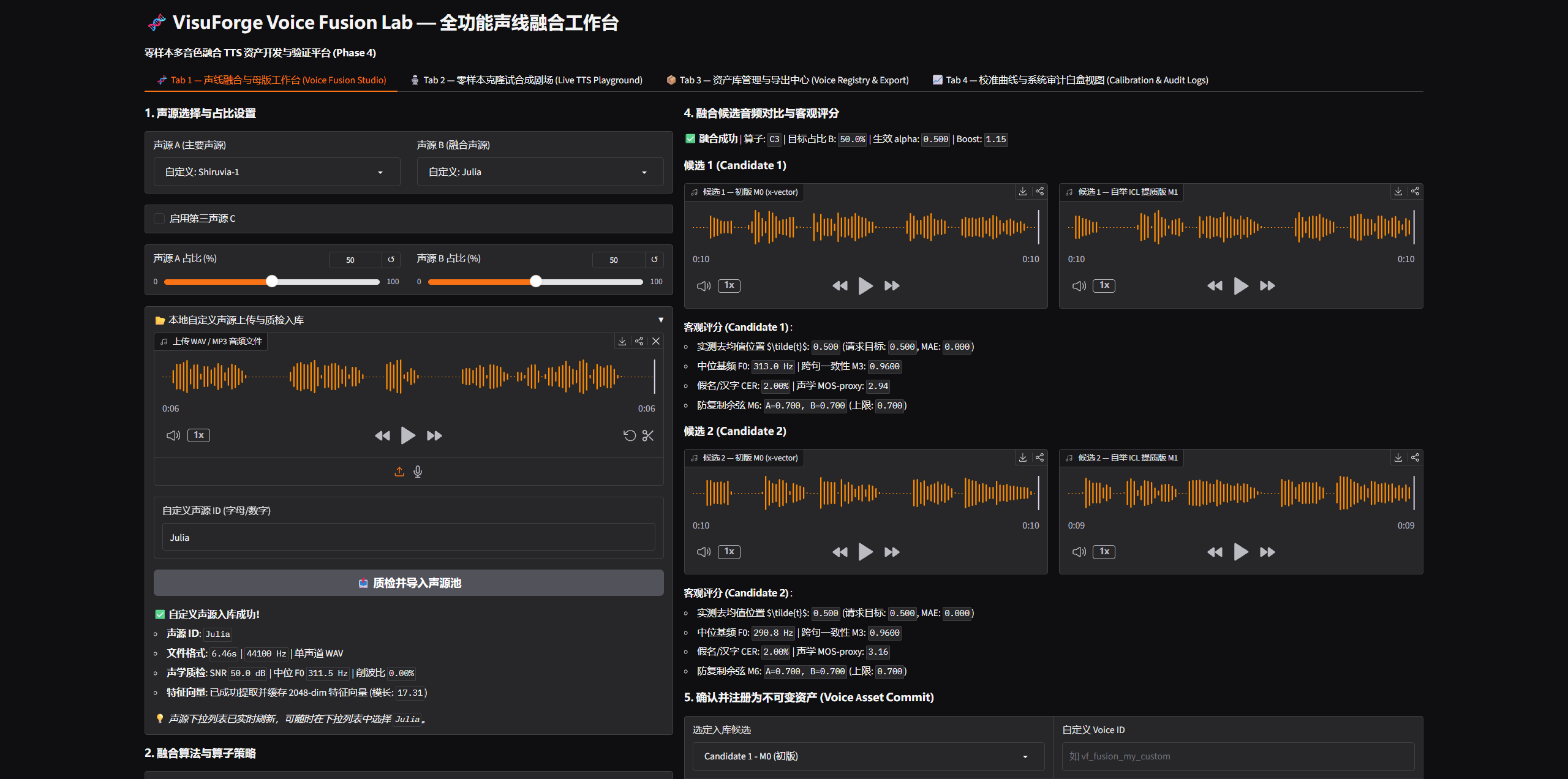Undo edits on the uploaded audio
The width and height of the screenshot is (1568, 779).
pos(630,435)
